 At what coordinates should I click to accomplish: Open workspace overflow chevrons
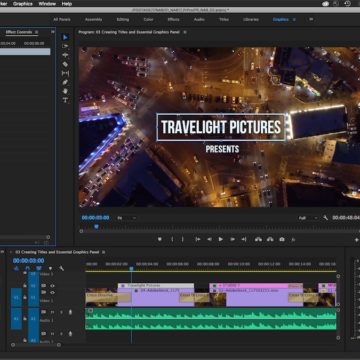(x=311, y=19)
